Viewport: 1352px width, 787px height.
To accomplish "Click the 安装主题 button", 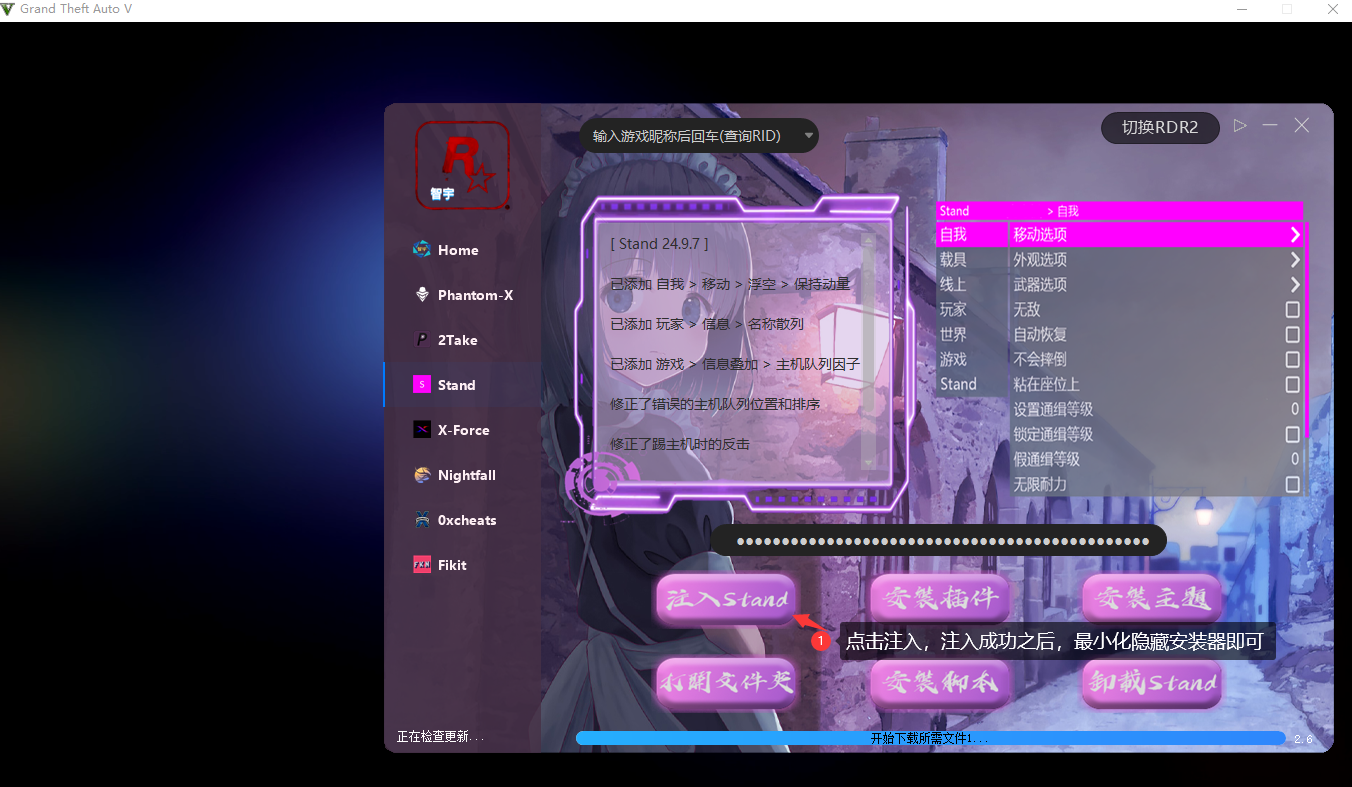I will point(1152,599).
